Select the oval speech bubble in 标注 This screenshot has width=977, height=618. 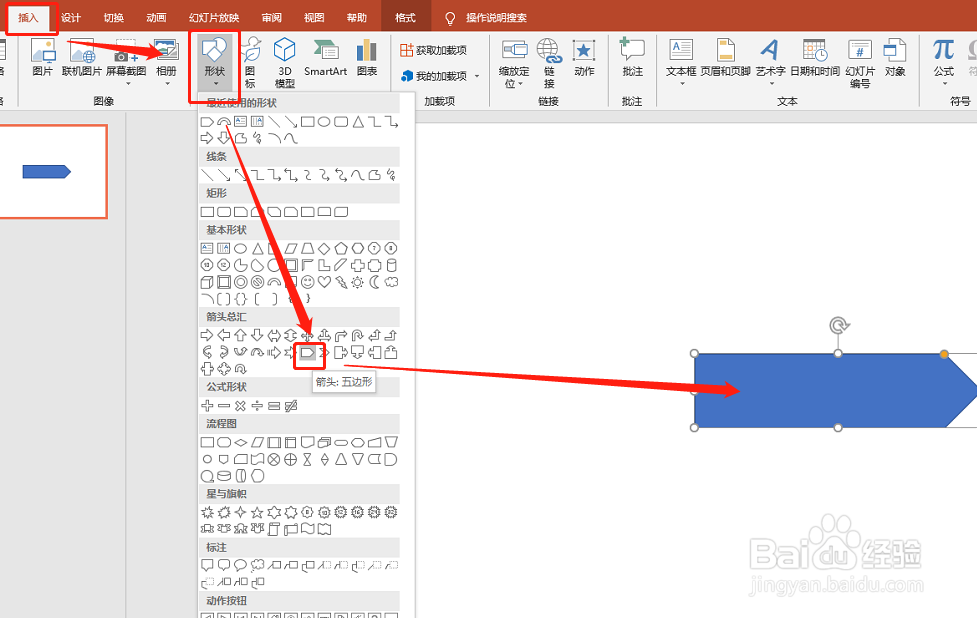(241, 566)
